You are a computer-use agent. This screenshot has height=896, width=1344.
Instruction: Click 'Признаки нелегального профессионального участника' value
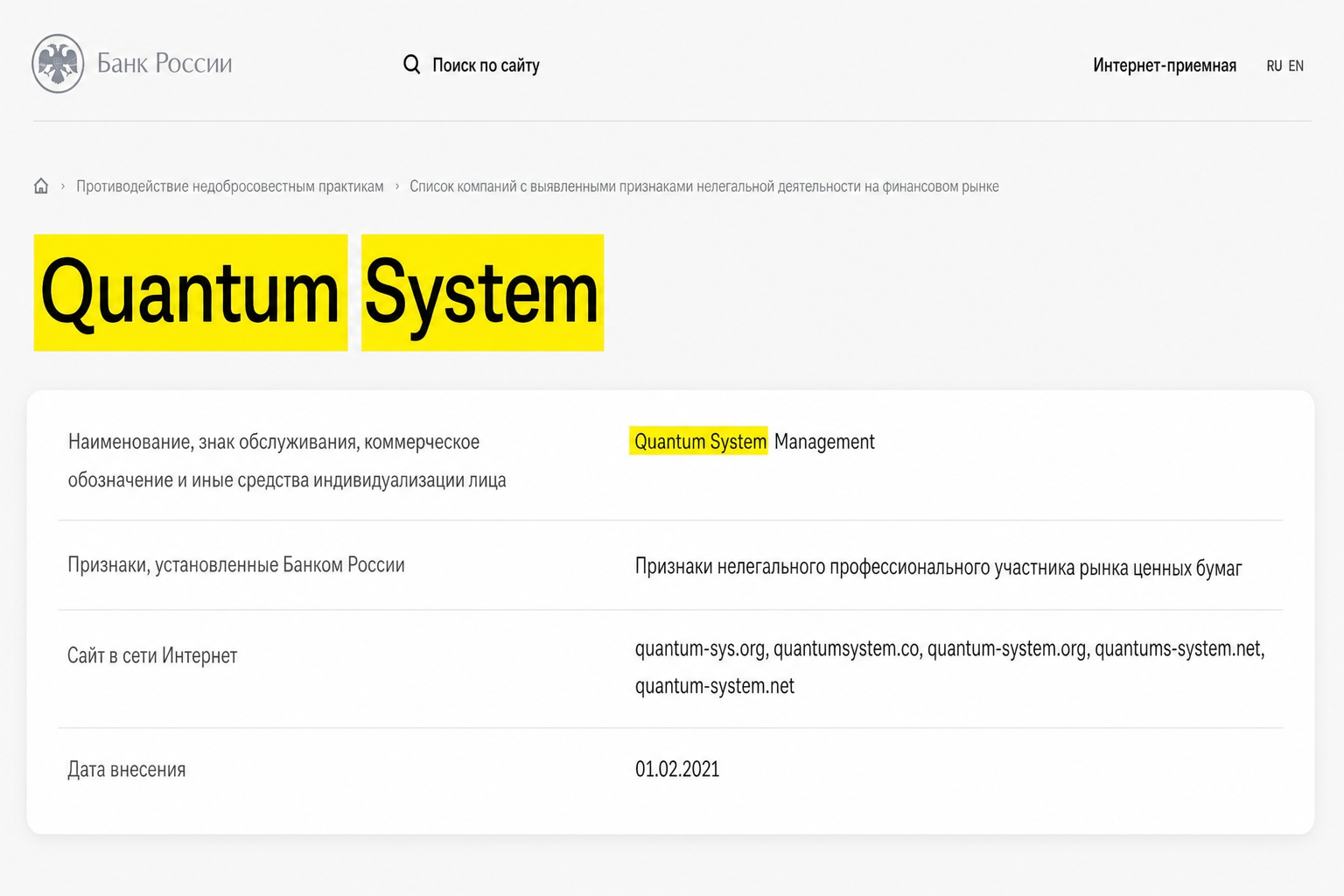coord(938,568)
